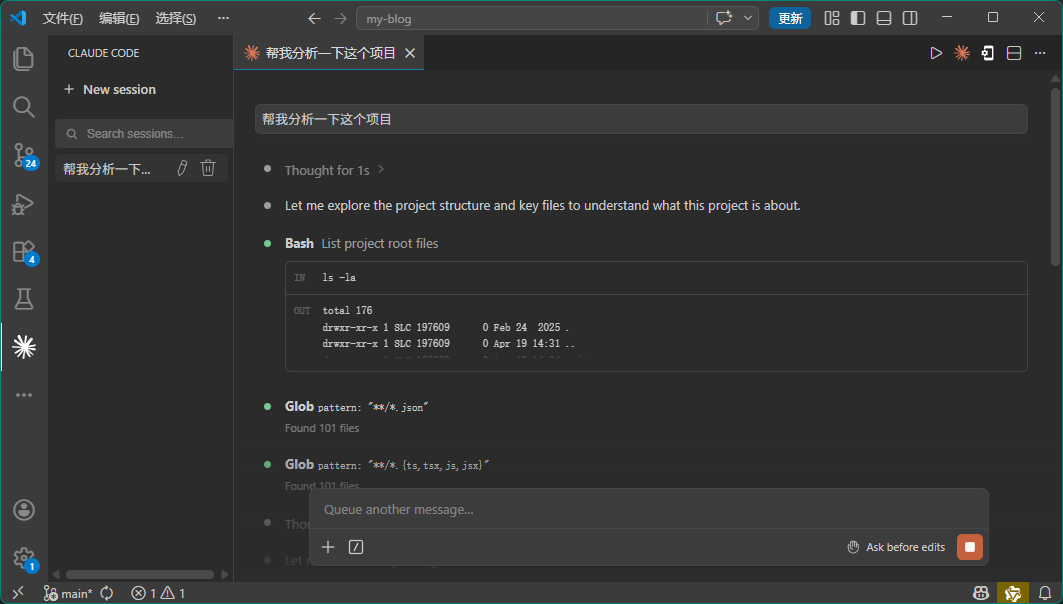Click the yellow highlighted status bar icon

click(1013, 593)
